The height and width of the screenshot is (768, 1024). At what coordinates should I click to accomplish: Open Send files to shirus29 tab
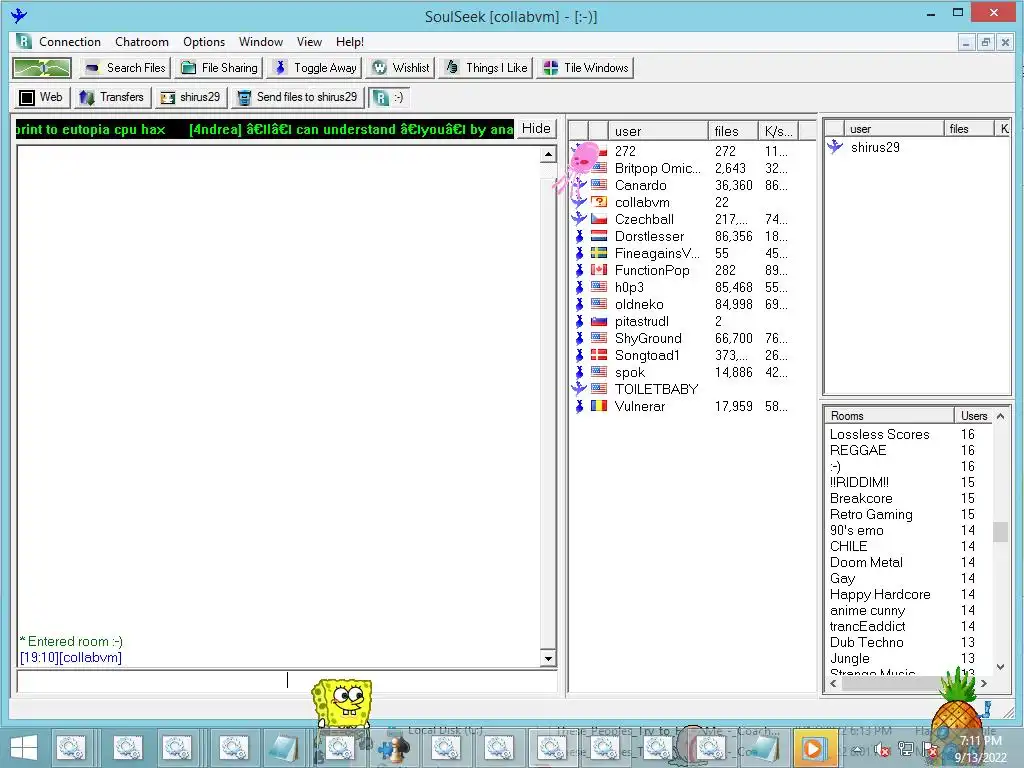coord(297,97)
